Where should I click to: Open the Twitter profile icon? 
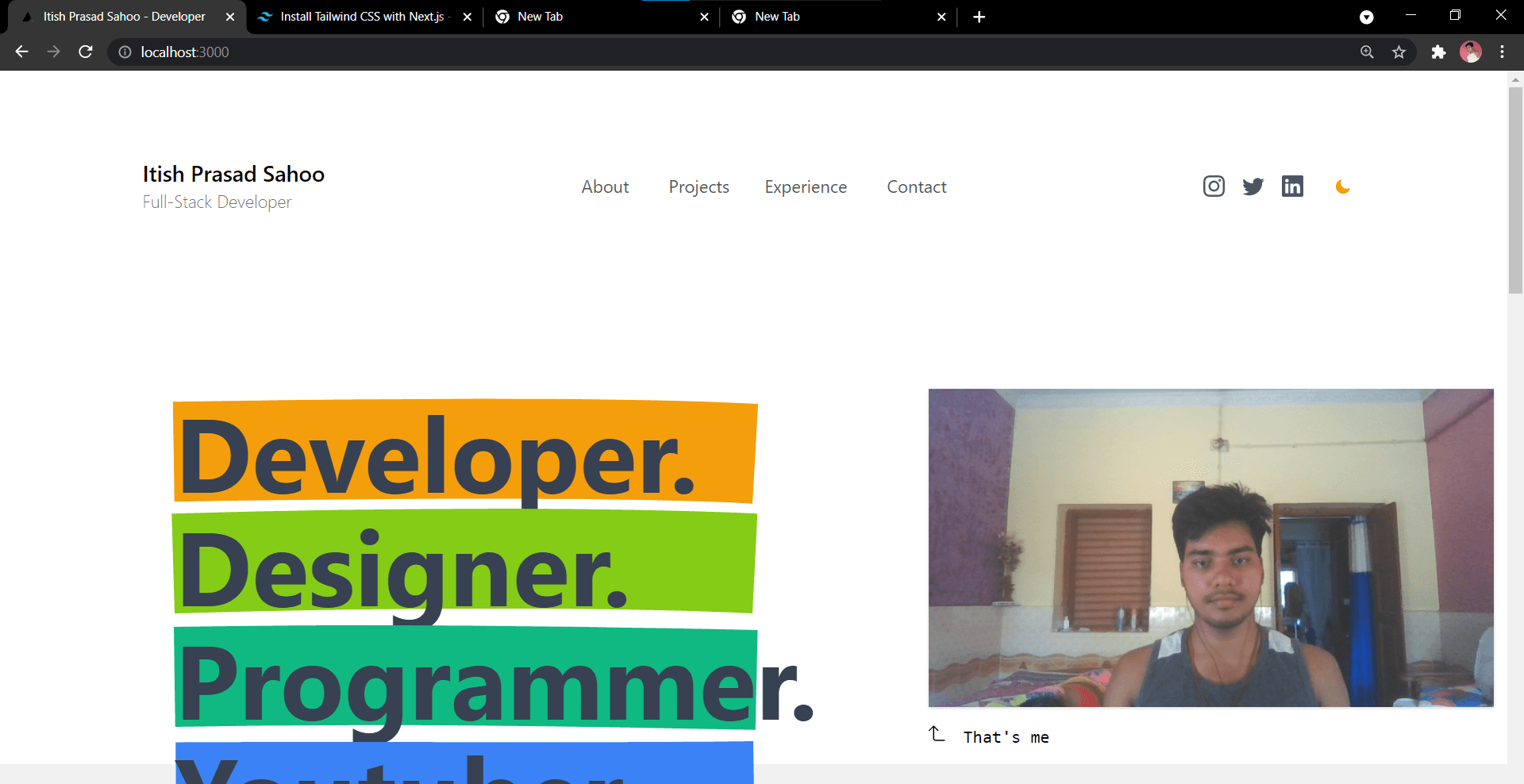pyautogui.click(x=1253, y=186)
